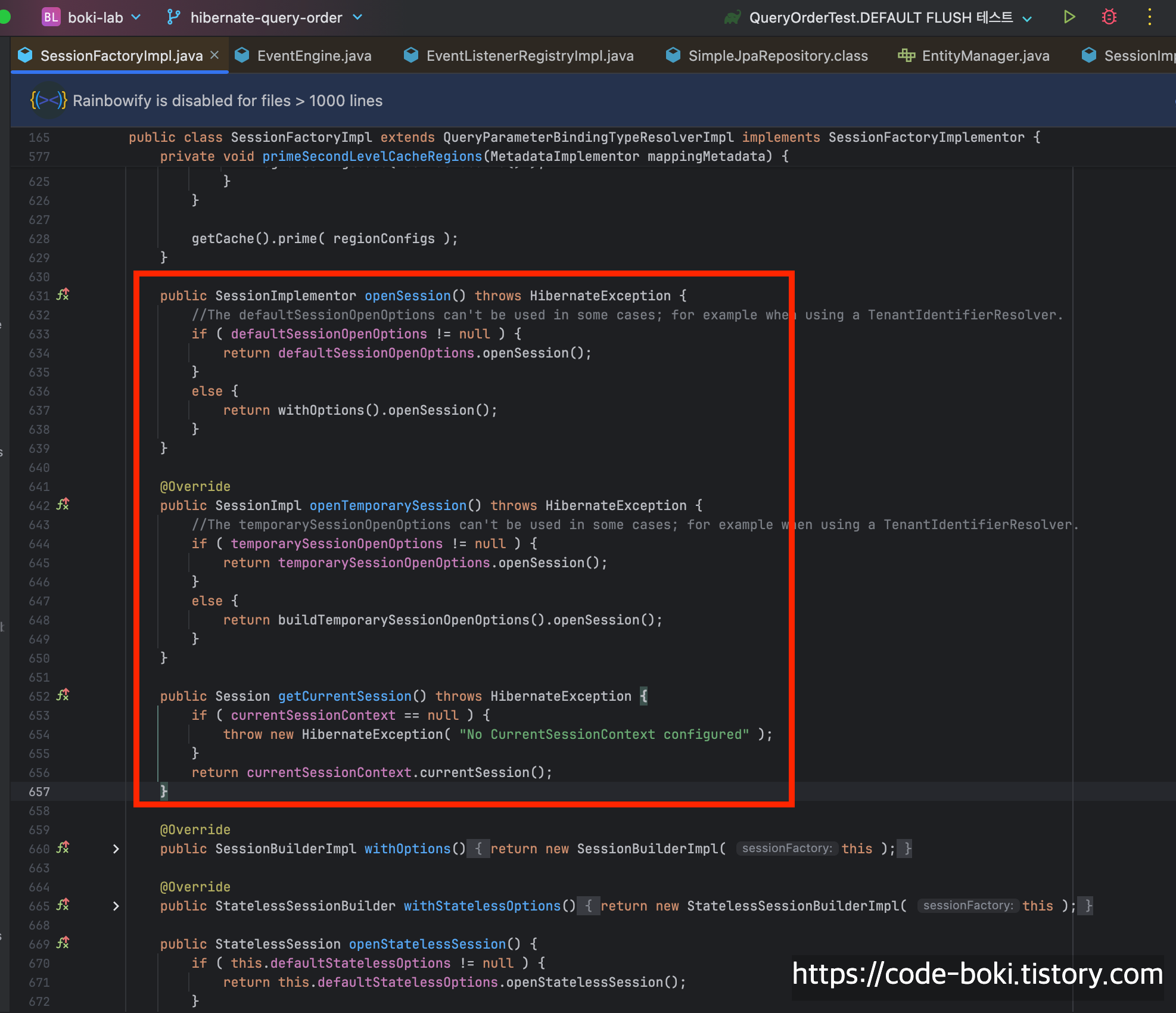Switch to the EventEngine.java tab
This screenshot has height=1013, width=1176.
314,56
